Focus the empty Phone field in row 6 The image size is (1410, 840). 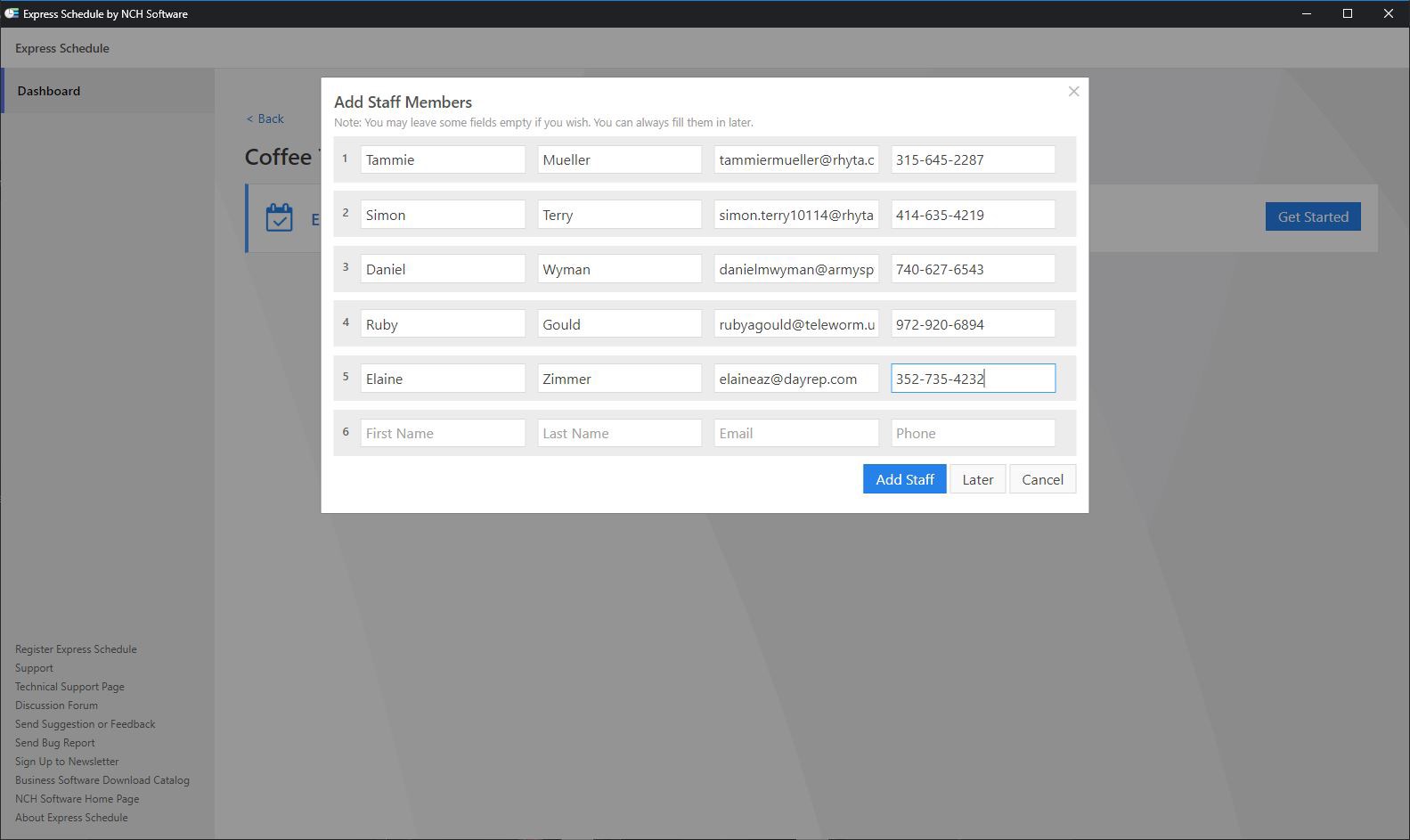pos(973,433)
